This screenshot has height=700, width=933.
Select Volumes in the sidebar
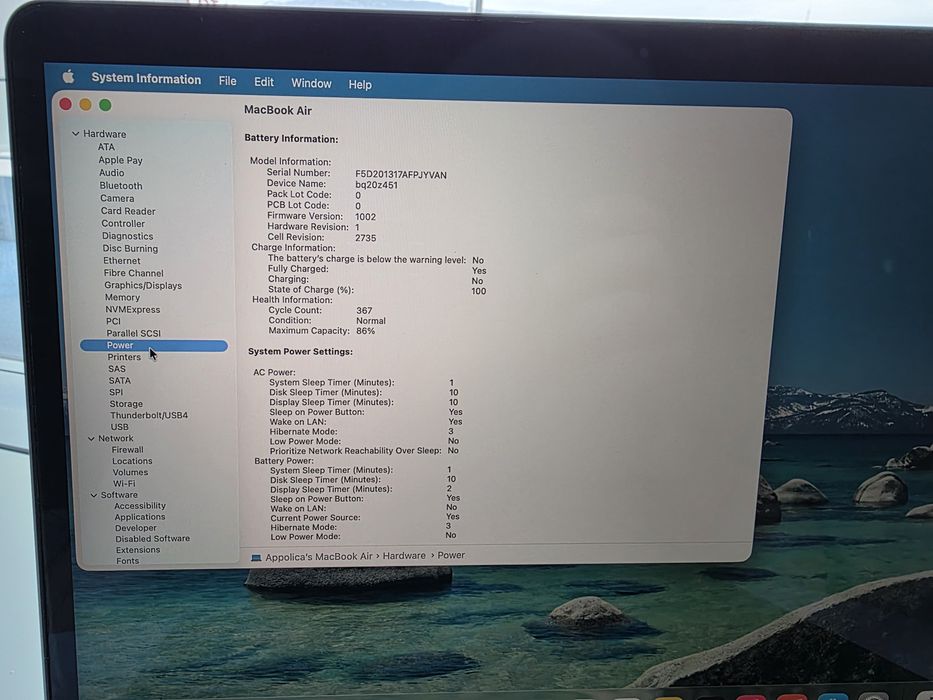130,472
